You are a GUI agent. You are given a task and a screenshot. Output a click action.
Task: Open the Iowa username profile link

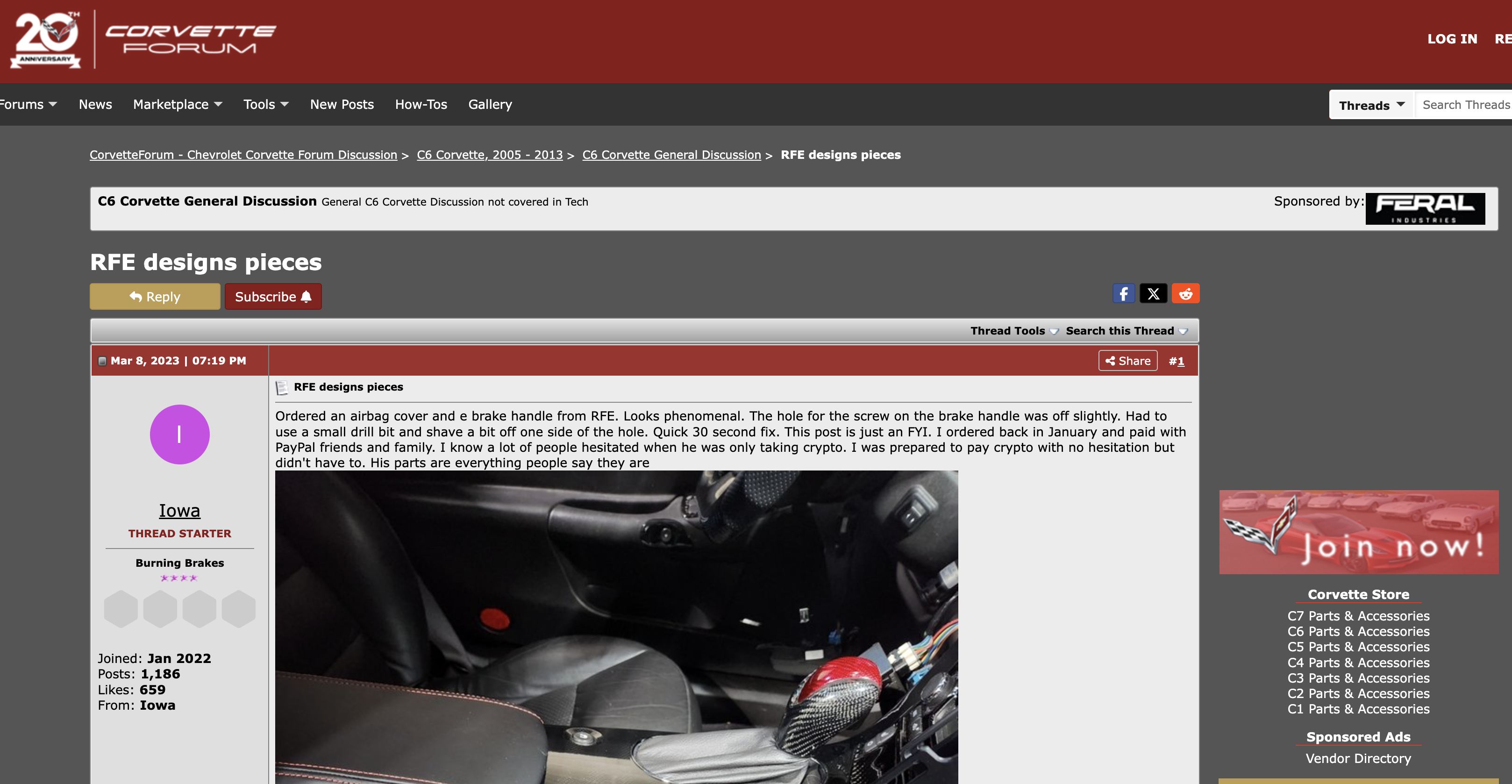coord(179,511)
